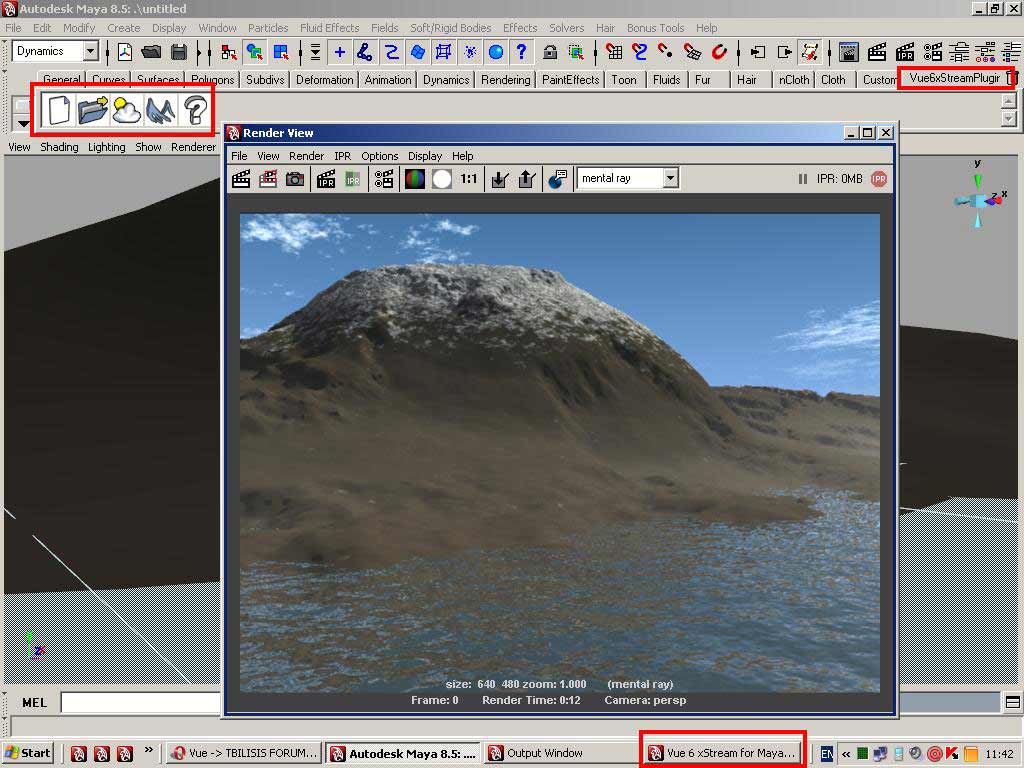The height and width of the screenshot is (768, 1024).
Task: Open the Vue atmosphere (sun and cloud) icon
Action: click(127, 110)
